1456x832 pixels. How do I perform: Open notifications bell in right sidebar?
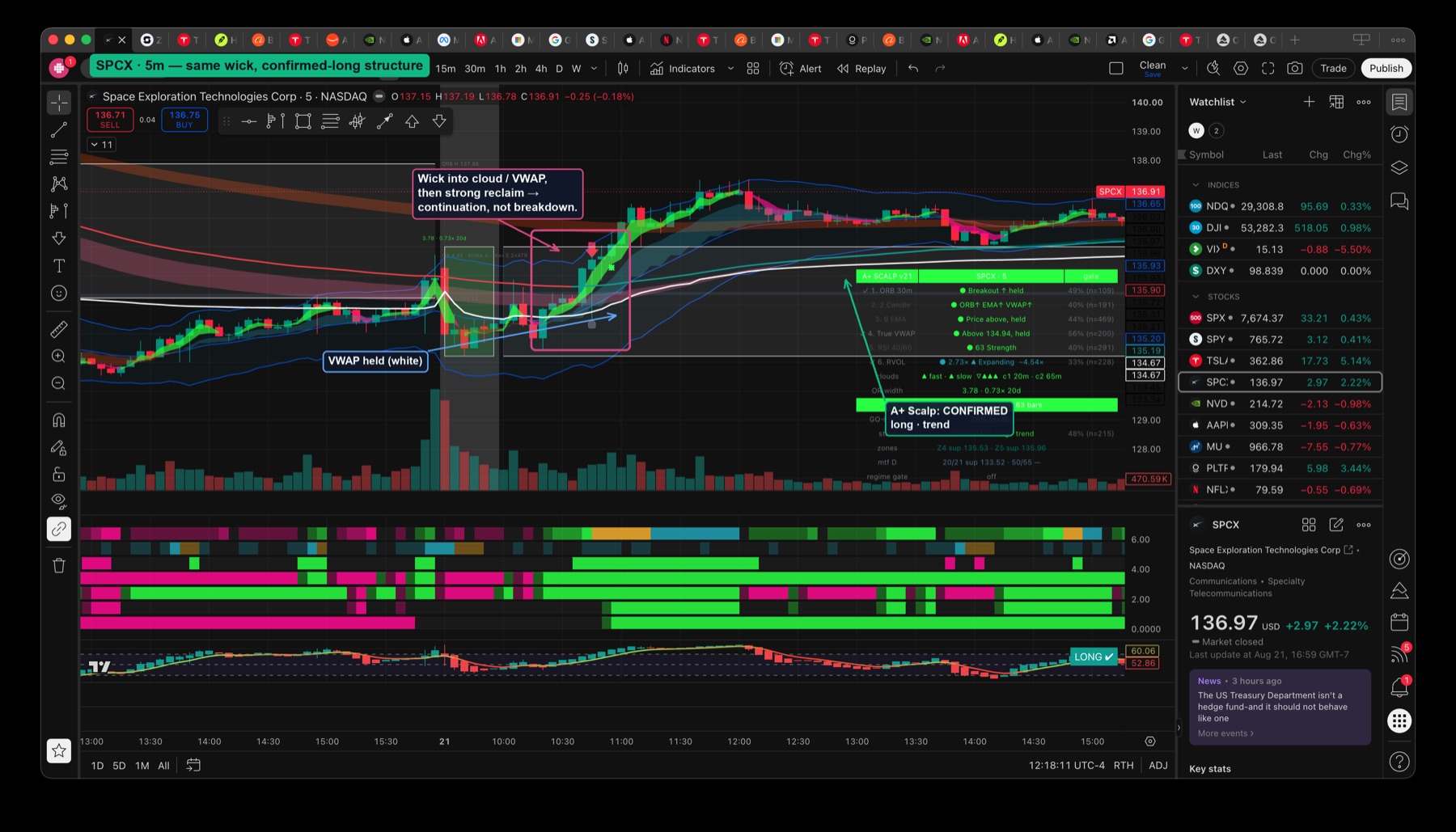[1399, 687]
